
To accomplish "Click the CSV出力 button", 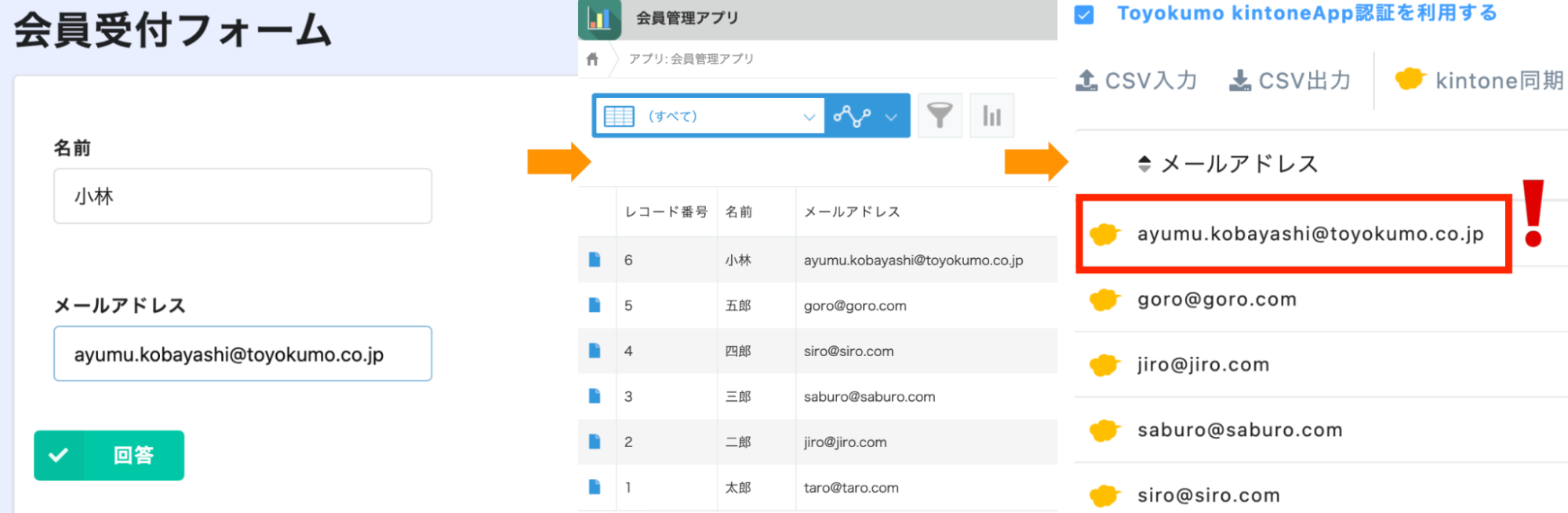I will click(x=1290, y=80).
